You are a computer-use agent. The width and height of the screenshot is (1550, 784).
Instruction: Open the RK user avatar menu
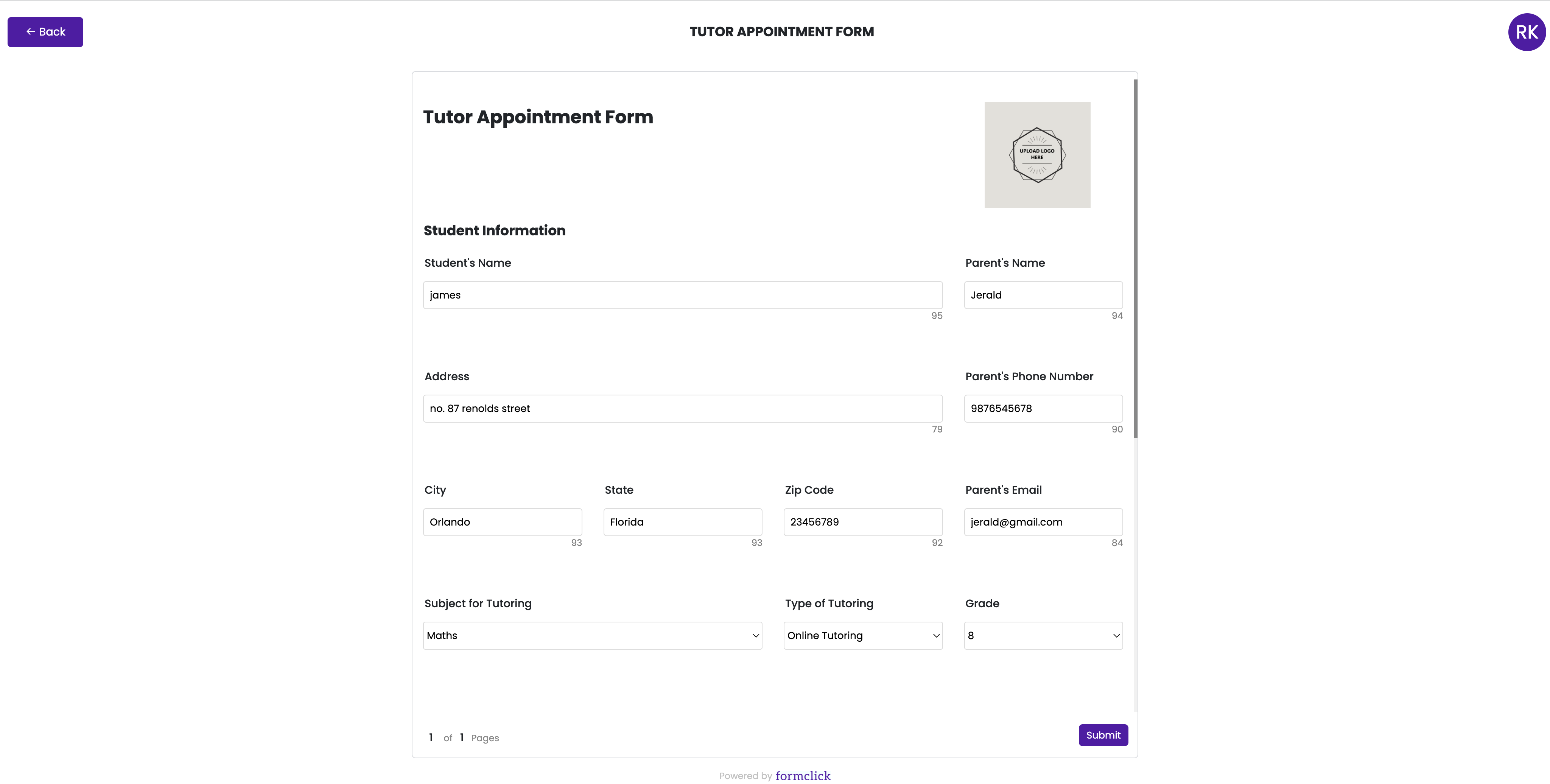(x=1527, y=32)
